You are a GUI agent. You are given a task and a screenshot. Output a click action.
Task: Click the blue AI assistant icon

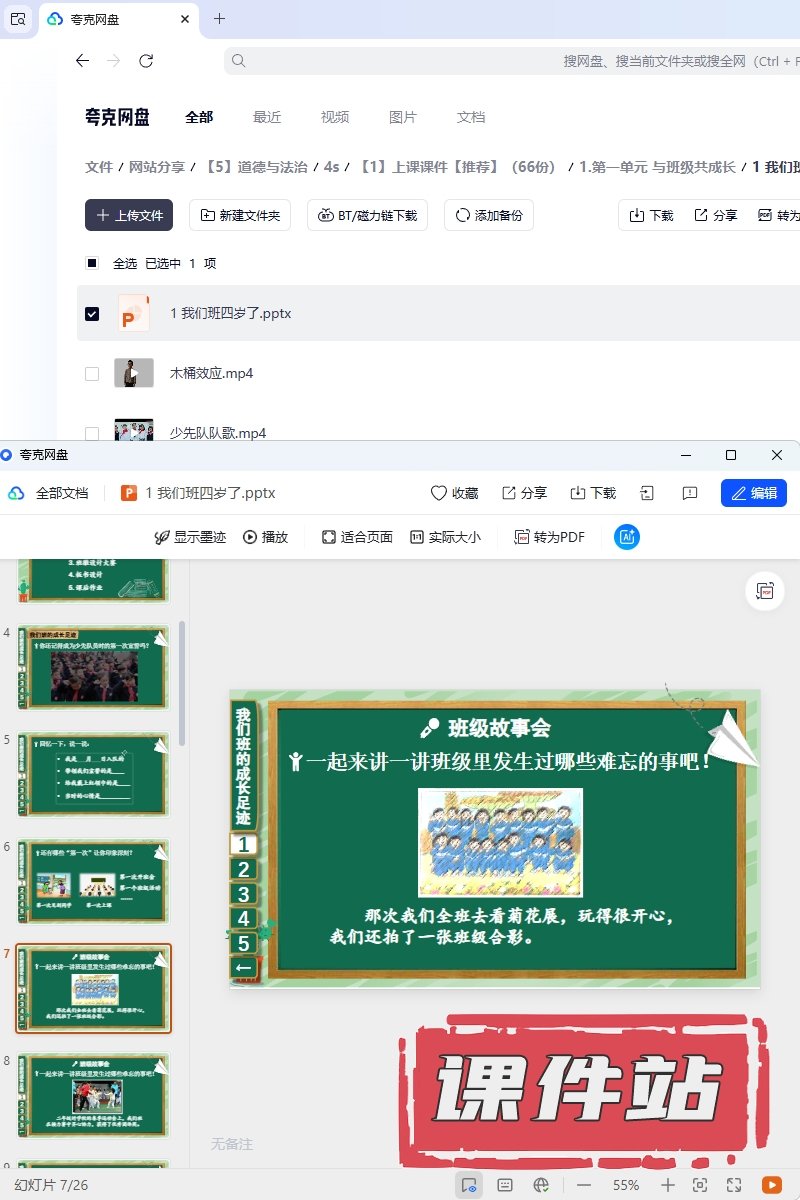(627, 537)
